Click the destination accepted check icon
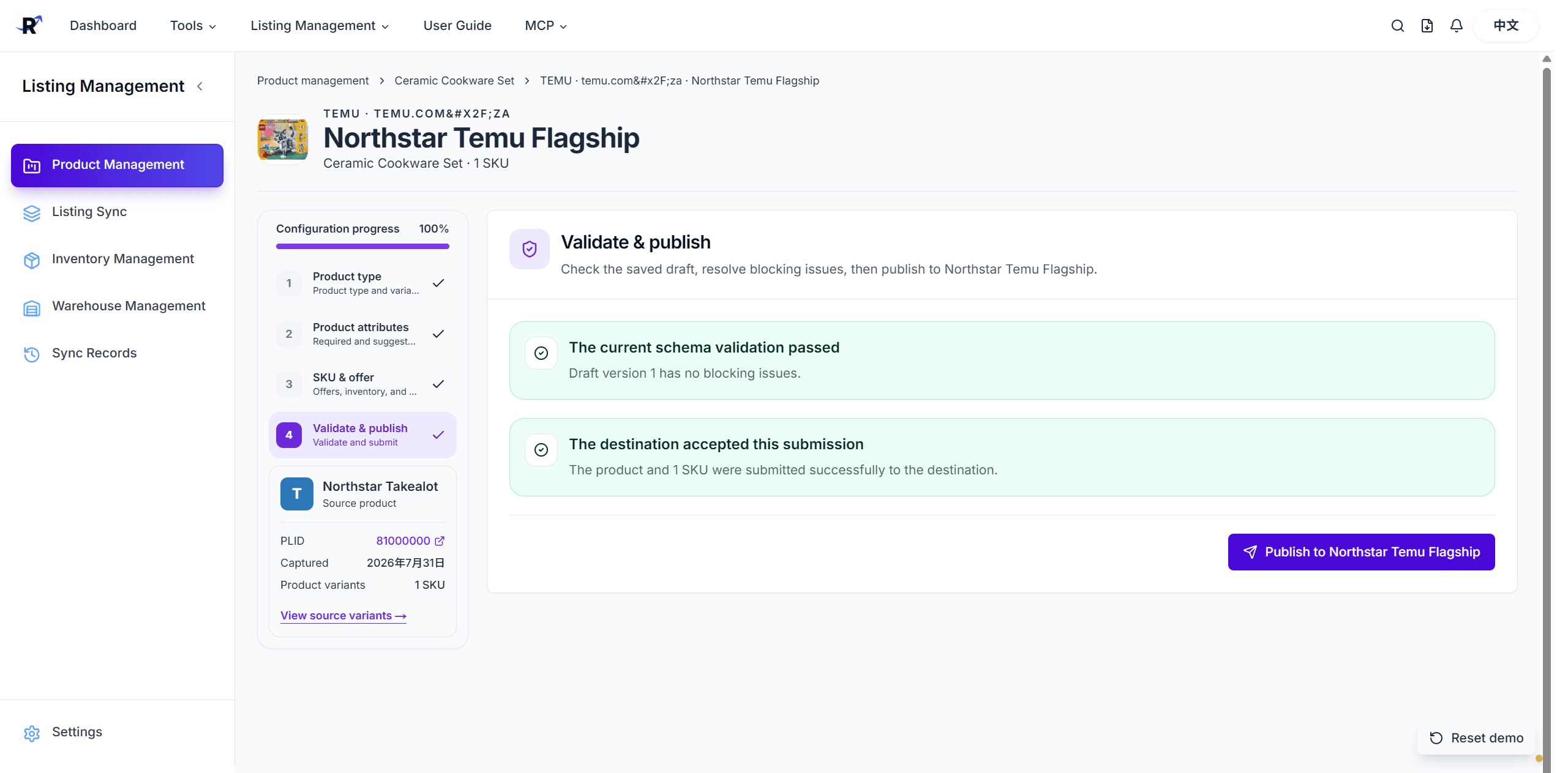 tap(541, 450)
